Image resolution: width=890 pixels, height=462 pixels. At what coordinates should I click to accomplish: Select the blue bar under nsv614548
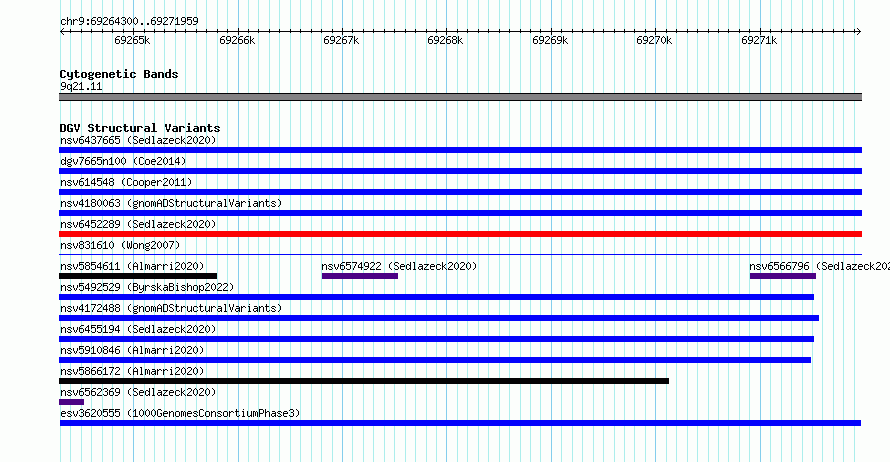point(460,192)
